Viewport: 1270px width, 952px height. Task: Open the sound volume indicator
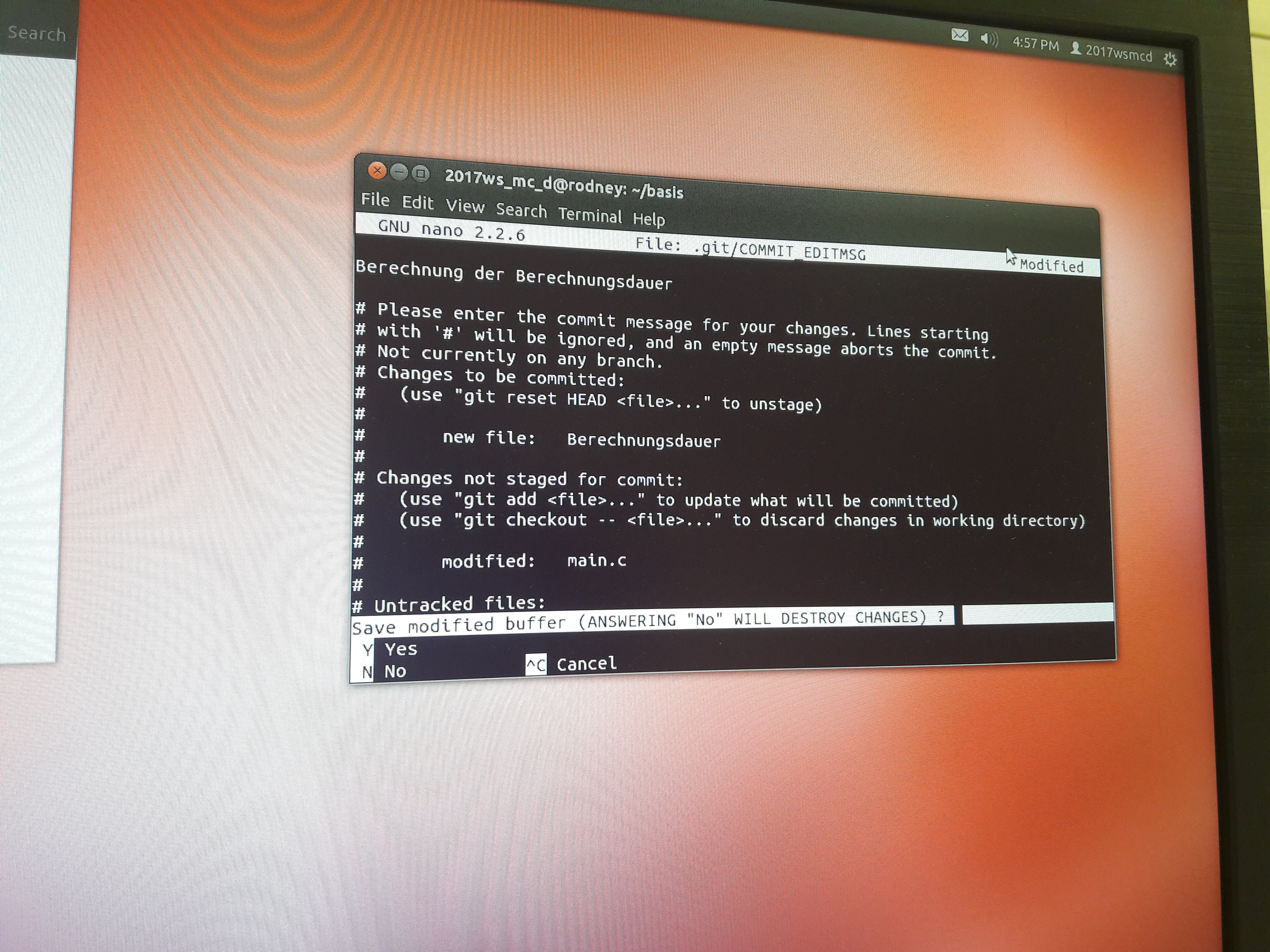click(x=989, y=39)
